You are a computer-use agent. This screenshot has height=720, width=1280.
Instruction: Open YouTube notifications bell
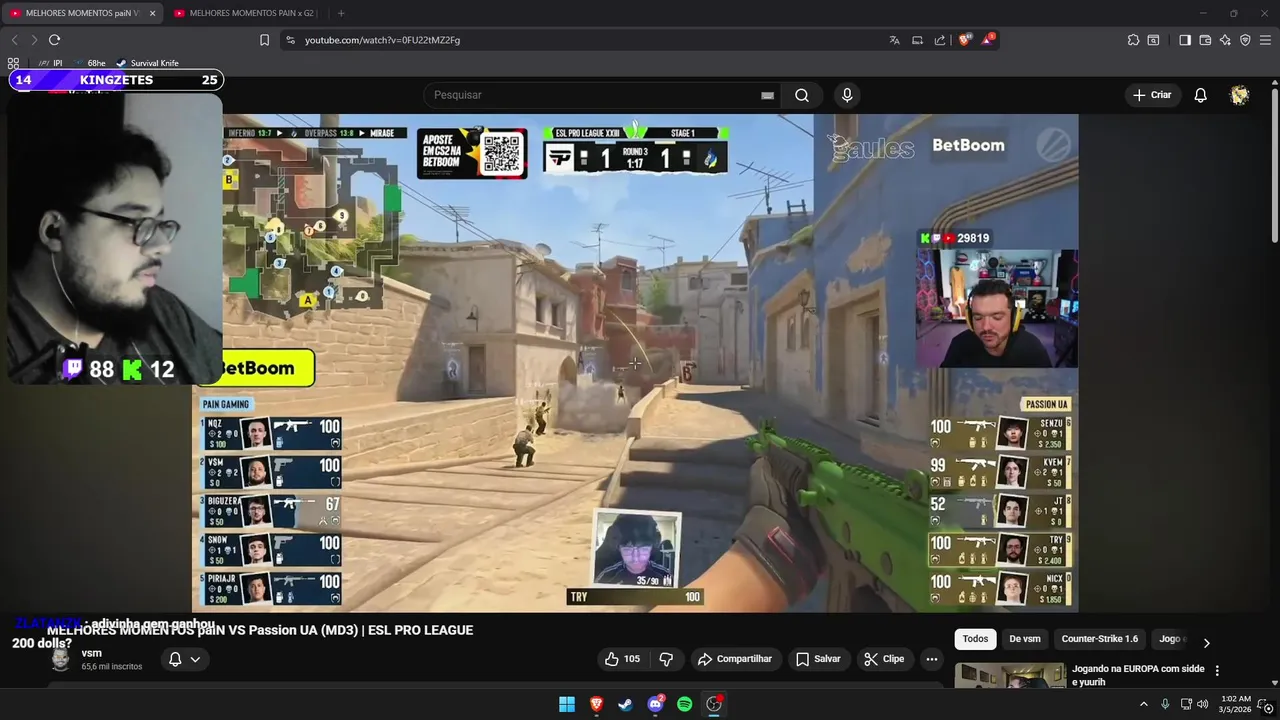pos(1200,95)
